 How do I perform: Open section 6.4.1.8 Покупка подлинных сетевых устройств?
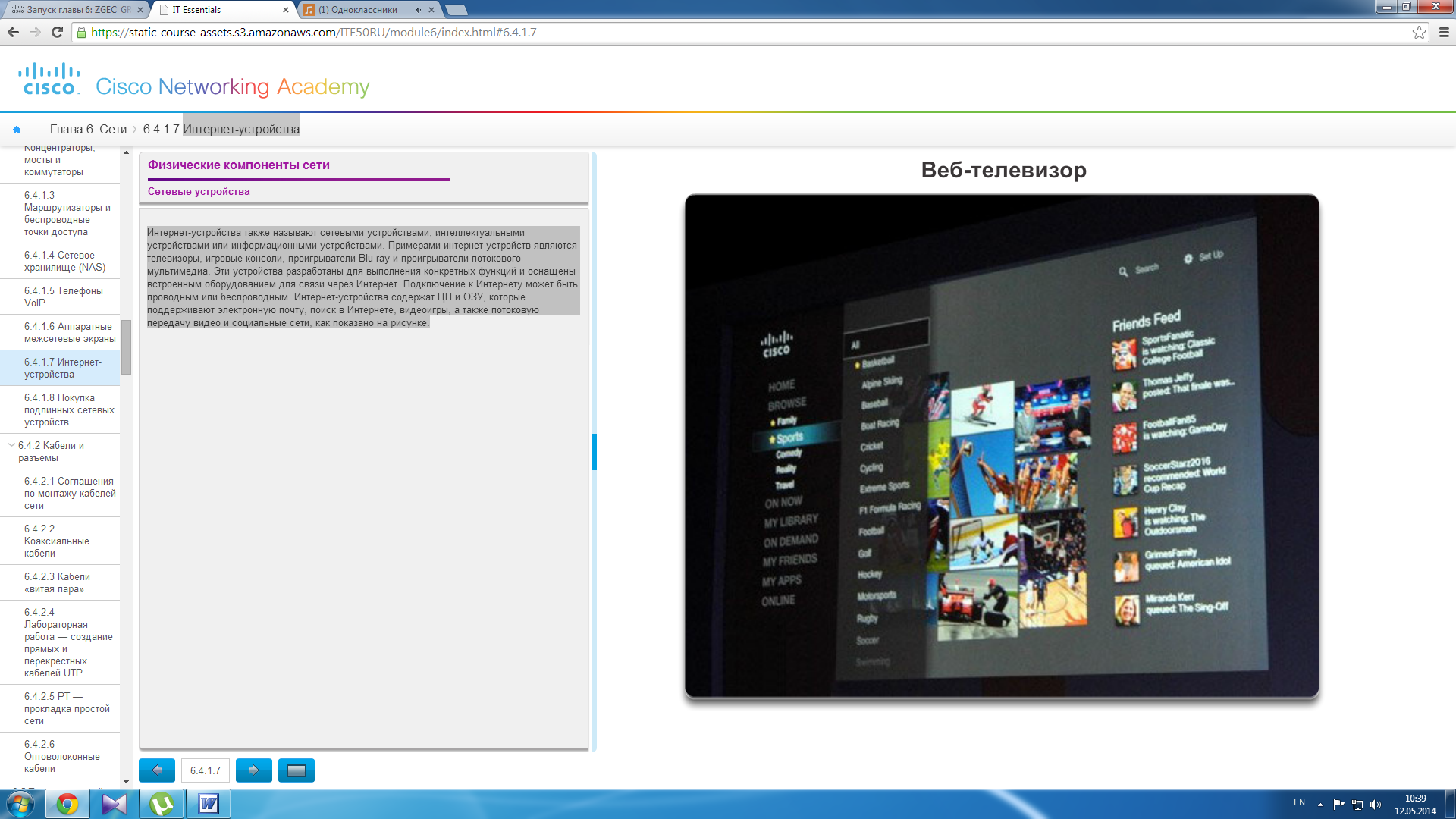(x=60, y=409)
